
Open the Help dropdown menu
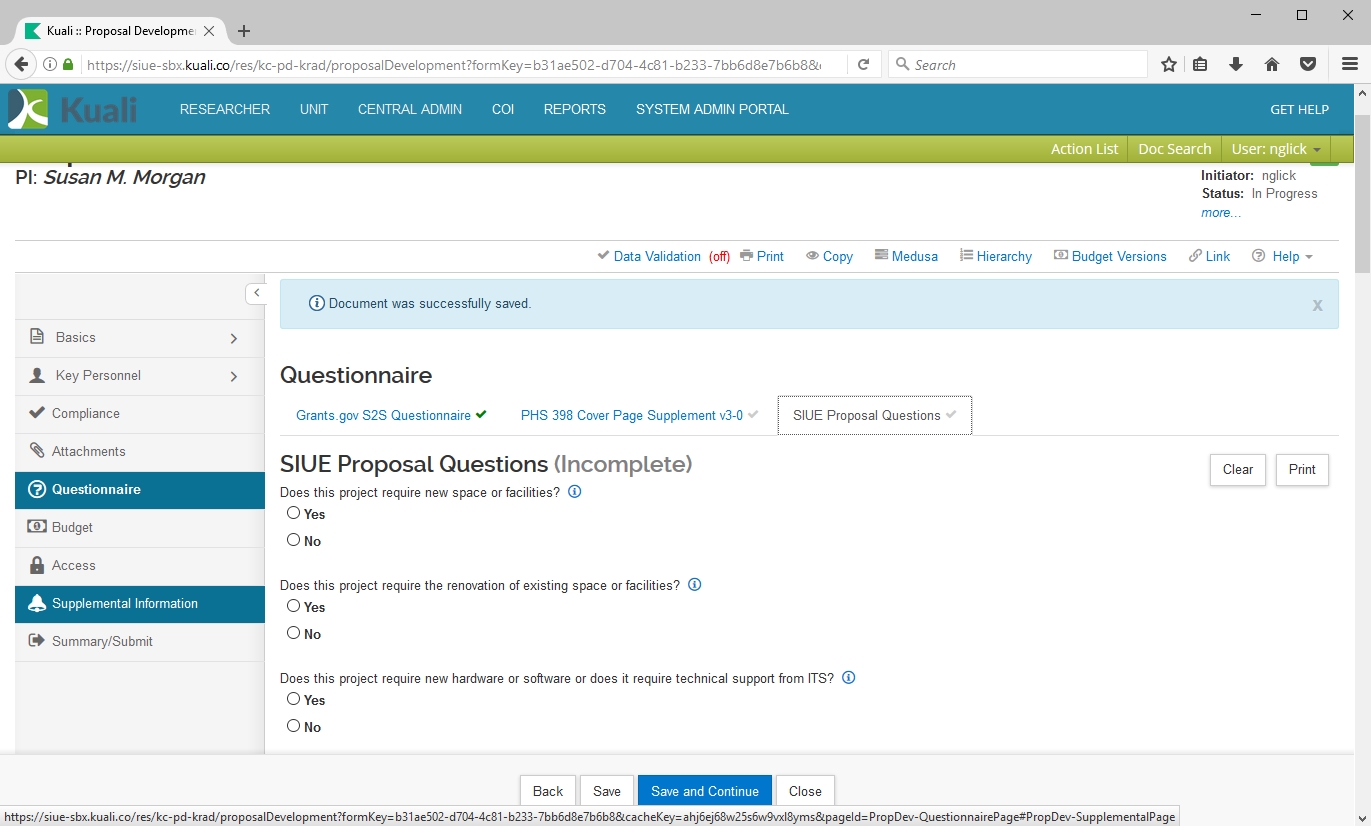point(1283,256)
